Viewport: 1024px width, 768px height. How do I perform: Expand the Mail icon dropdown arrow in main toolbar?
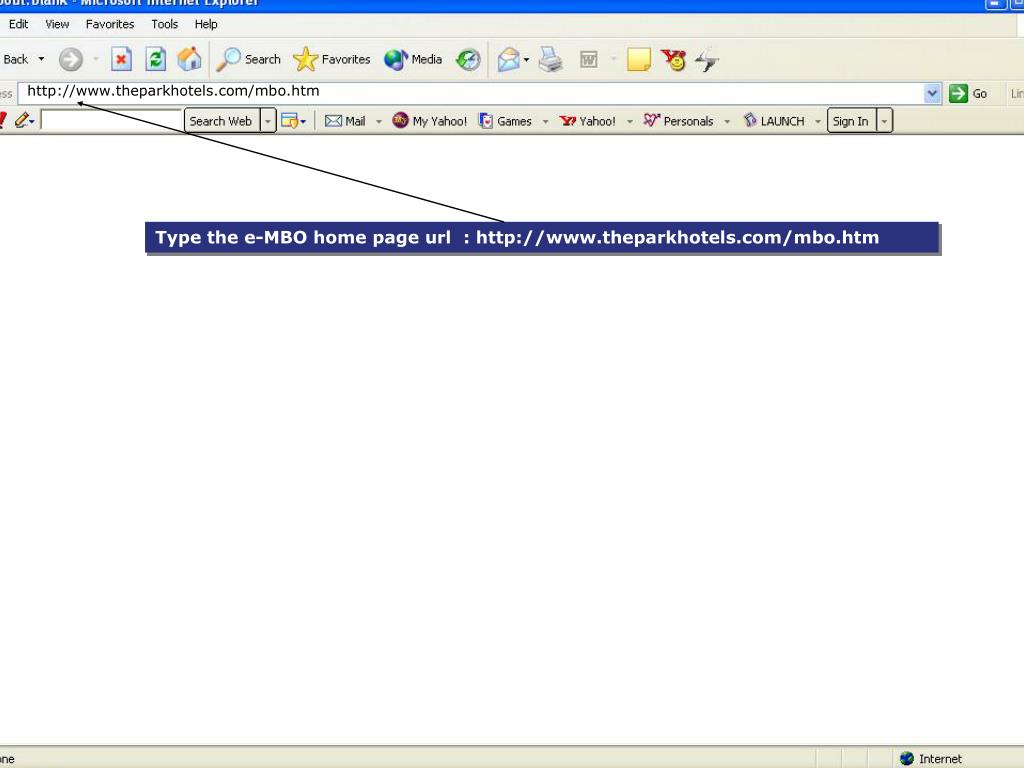(526, 59)
